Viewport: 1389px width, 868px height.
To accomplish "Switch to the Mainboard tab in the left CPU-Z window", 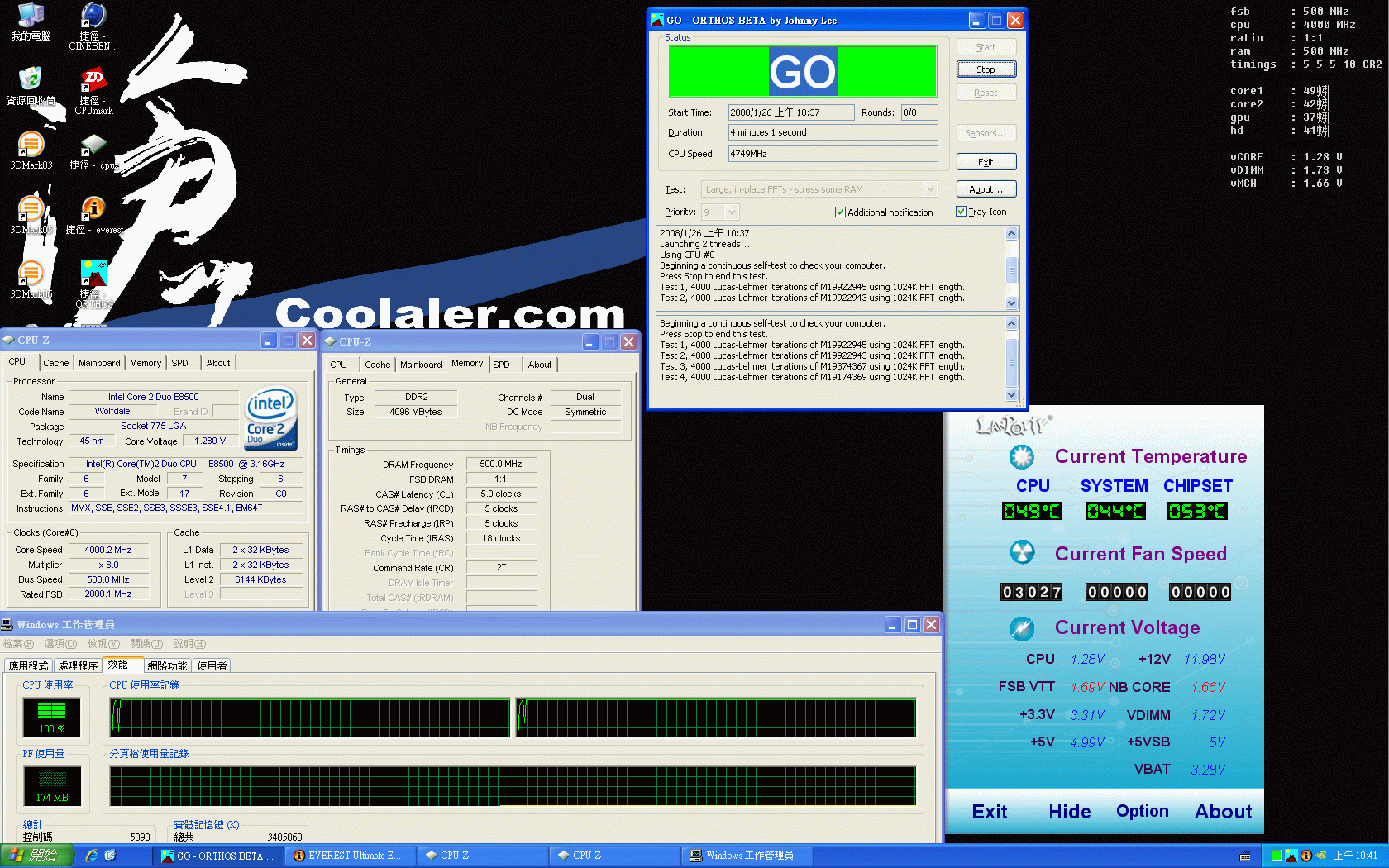I will 99,363.
